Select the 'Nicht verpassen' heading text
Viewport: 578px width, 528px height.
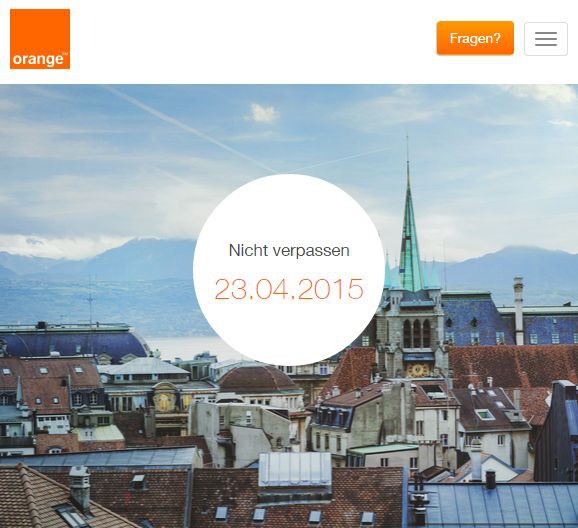289,251
